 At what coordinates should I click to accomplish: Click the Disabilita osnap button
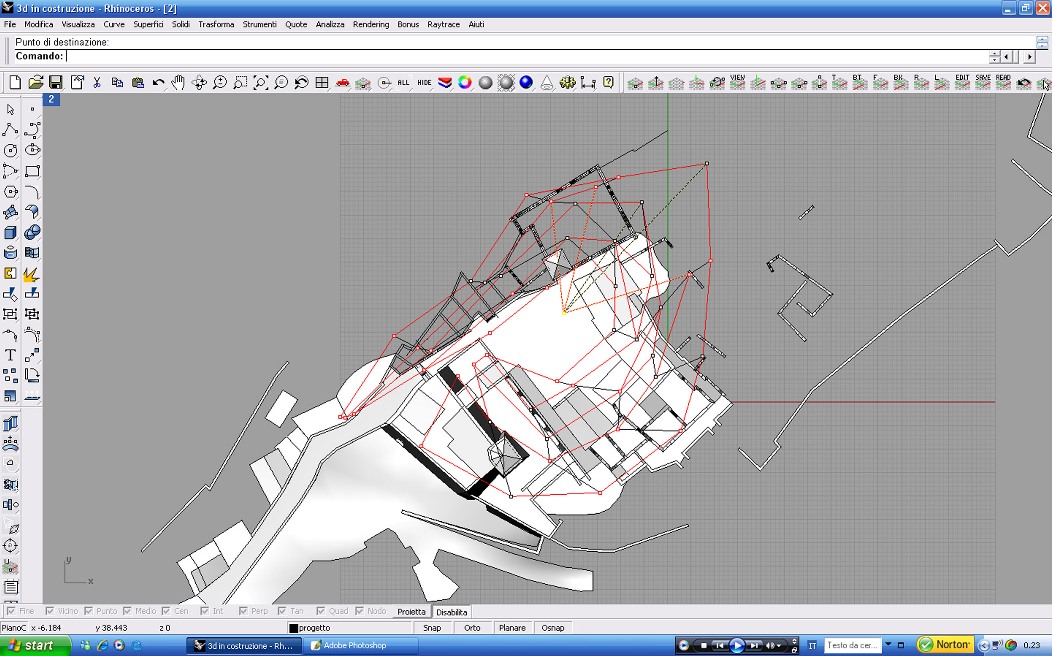click(452, 611)
